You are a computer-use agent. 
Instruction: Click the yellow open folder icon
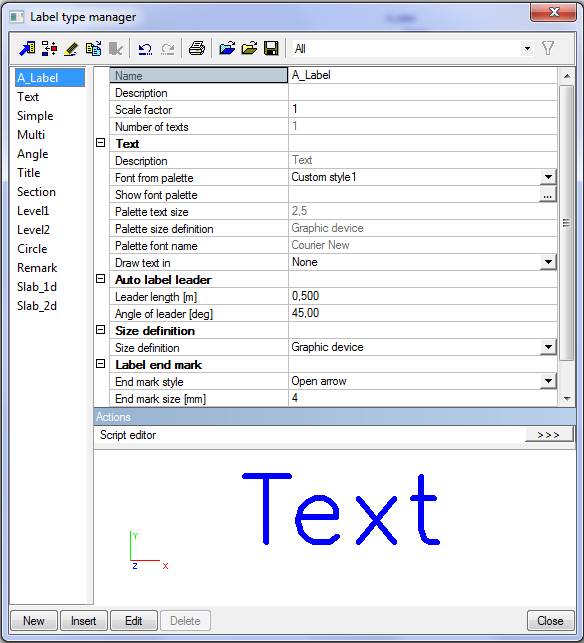[249, 49]
